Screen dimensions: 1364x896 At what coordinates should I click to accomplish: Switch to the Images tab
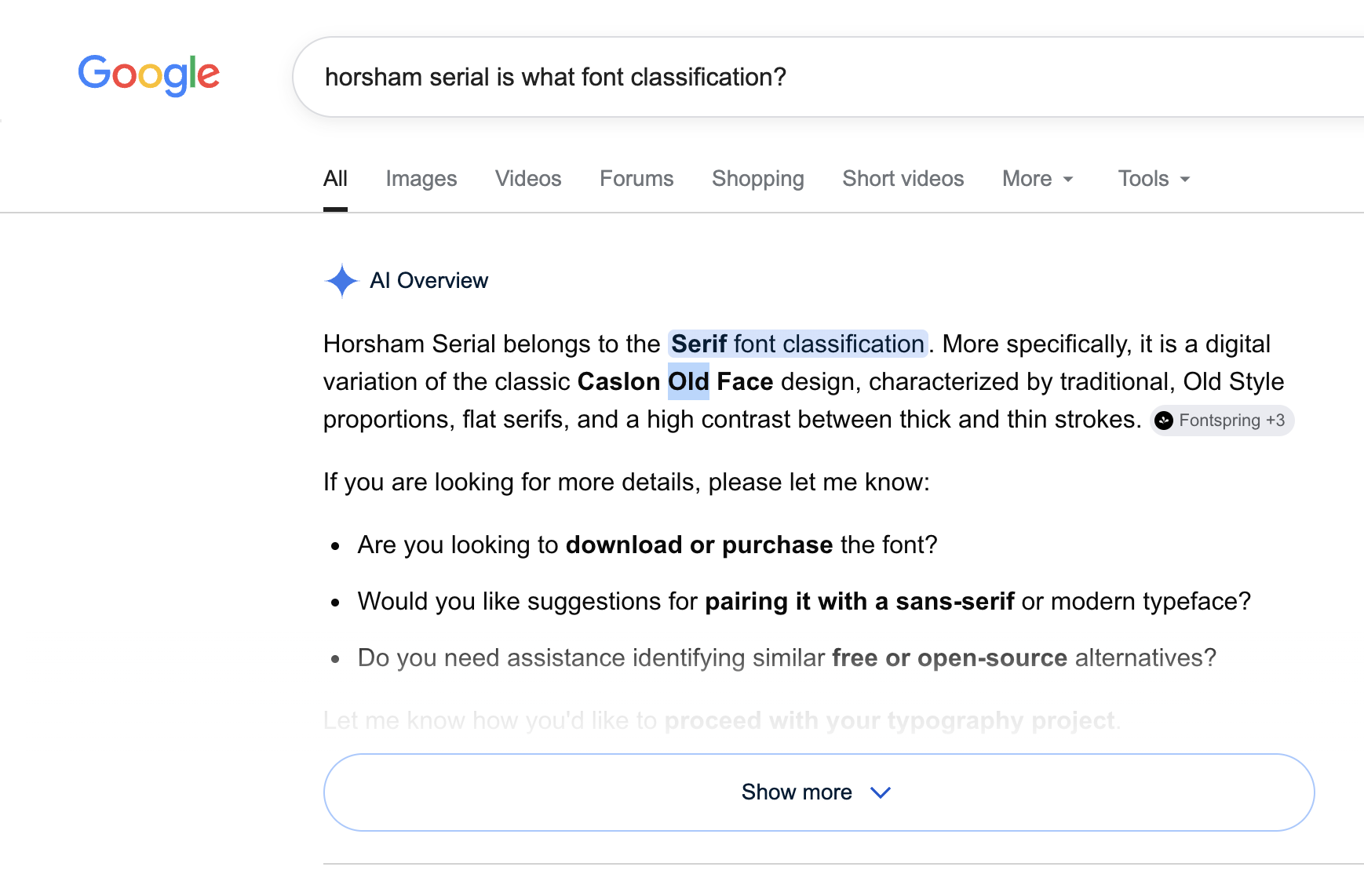[421, 179]
